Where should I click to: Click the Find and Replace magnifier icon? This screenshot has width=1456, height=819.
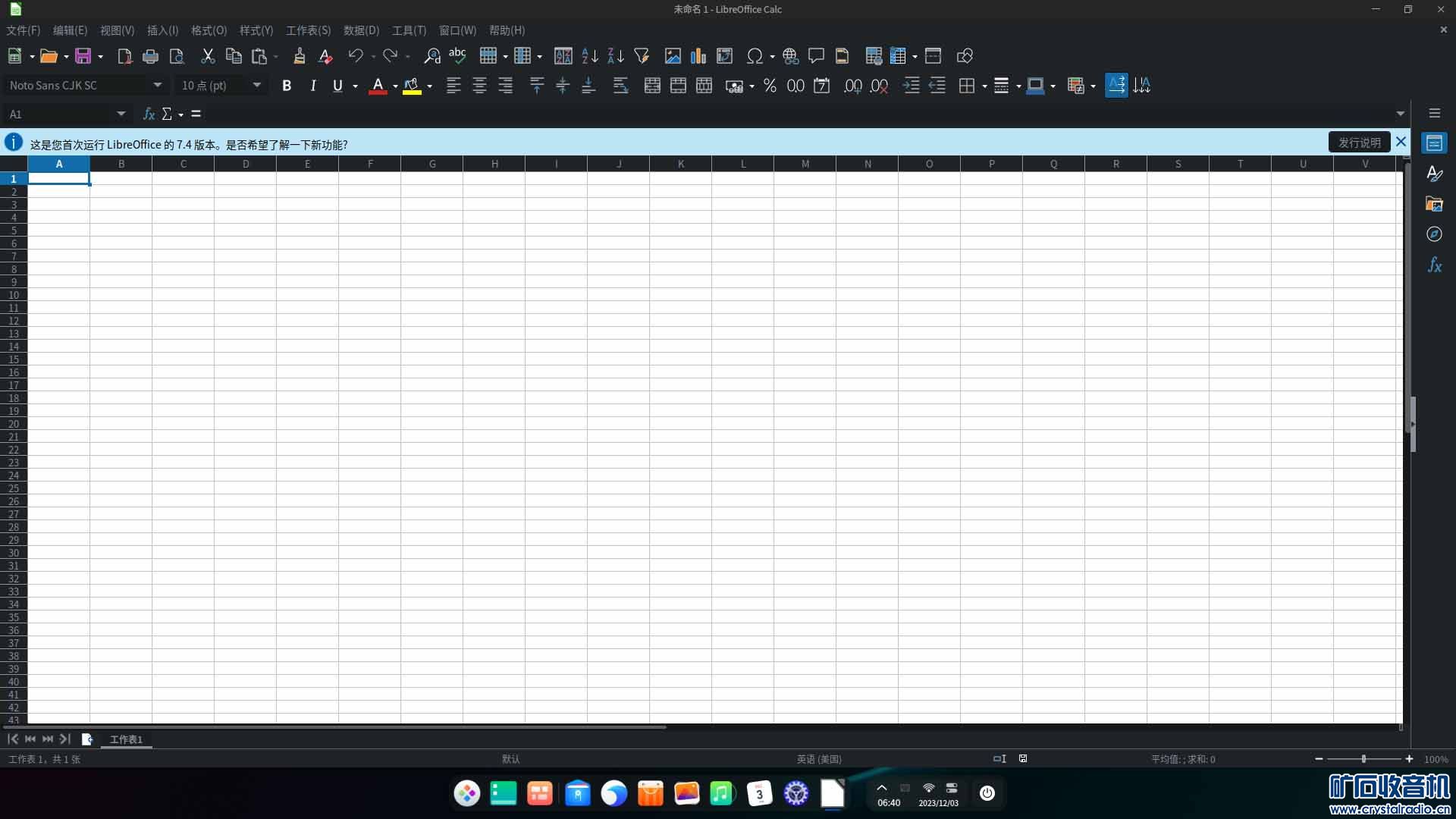[x=431, y=56]
